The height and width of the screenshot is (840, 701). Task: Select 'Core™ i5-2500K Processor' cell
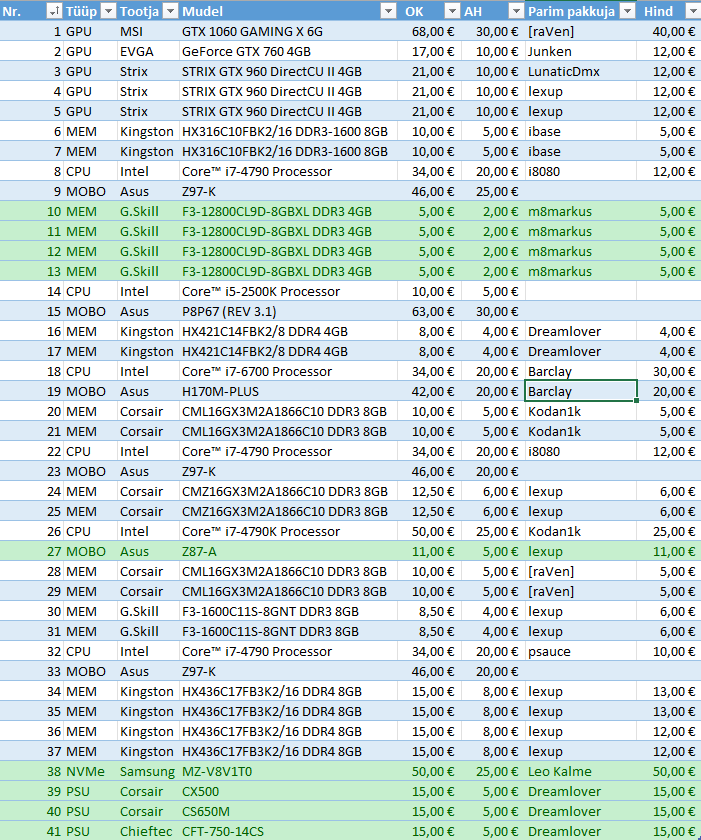pyautogui.click(x=288, y=291)
